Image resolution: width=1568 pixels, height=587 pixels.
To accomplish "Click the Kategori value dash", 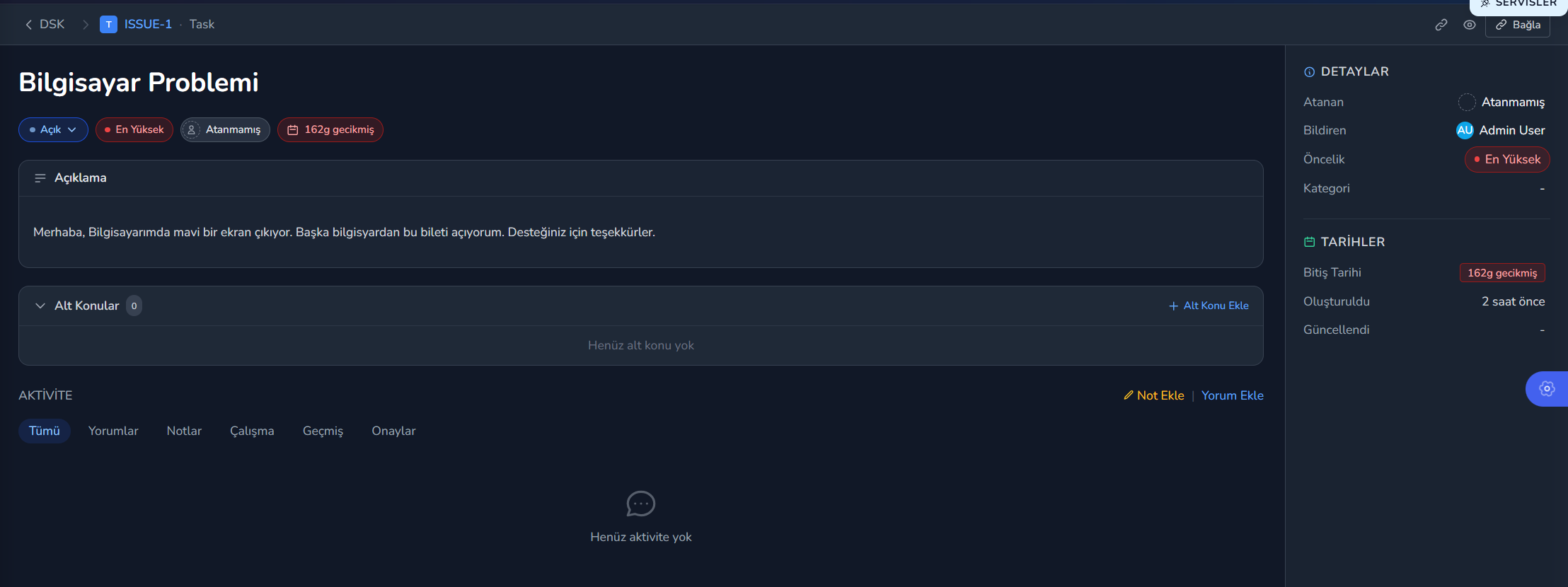I will click(x=1543, y=188).
